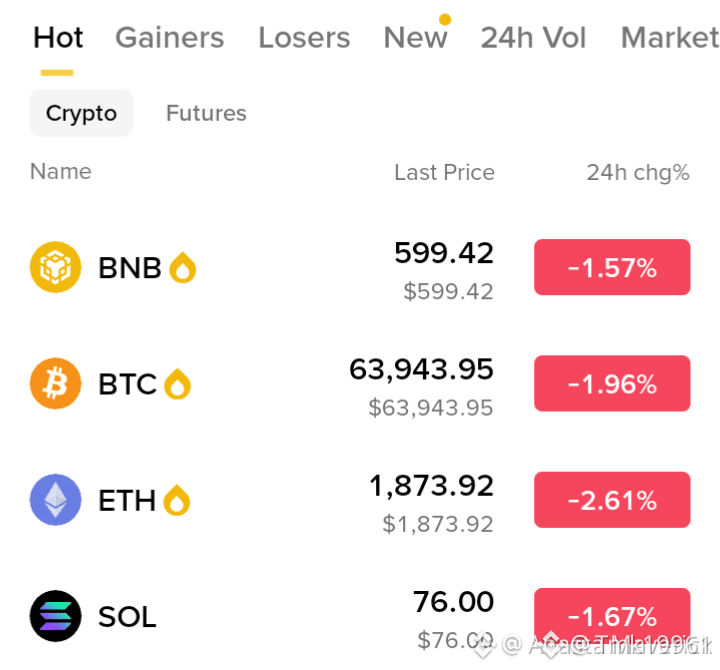
Task: Sort list by Last Price column
Action: (444, 173)
